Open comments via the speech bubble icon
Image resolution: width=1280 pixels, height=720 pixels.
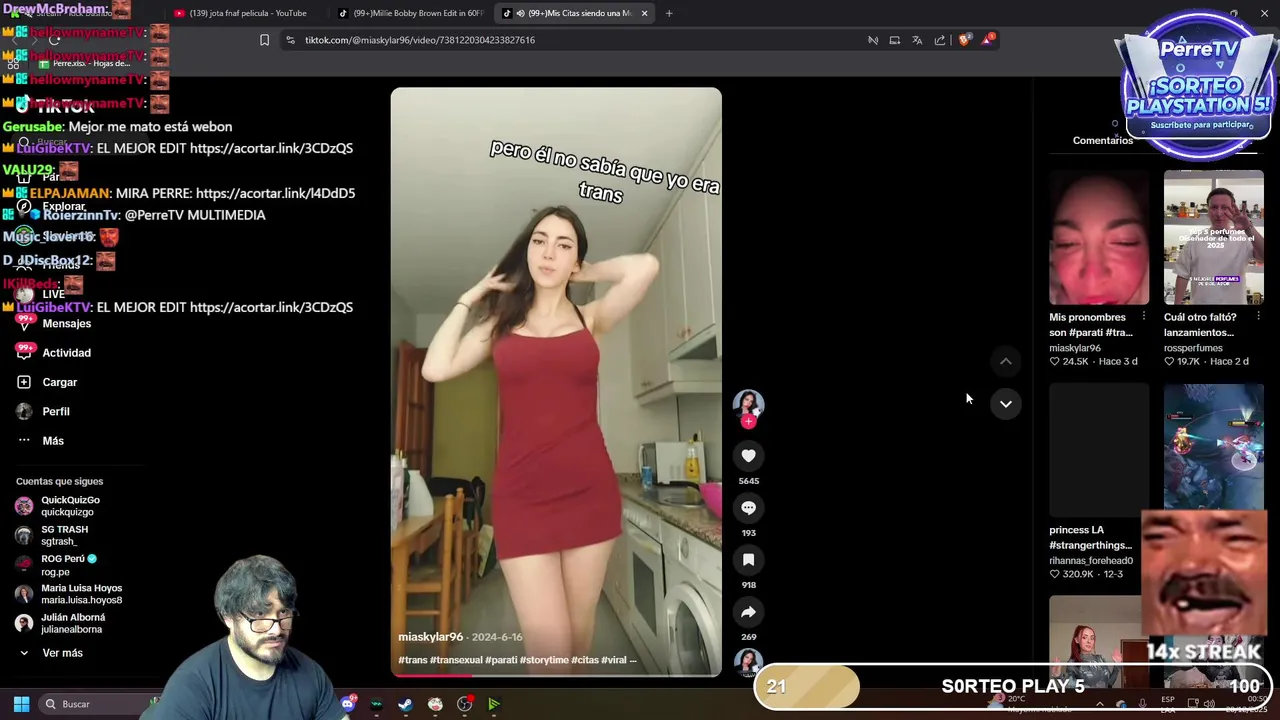point(748,508)
